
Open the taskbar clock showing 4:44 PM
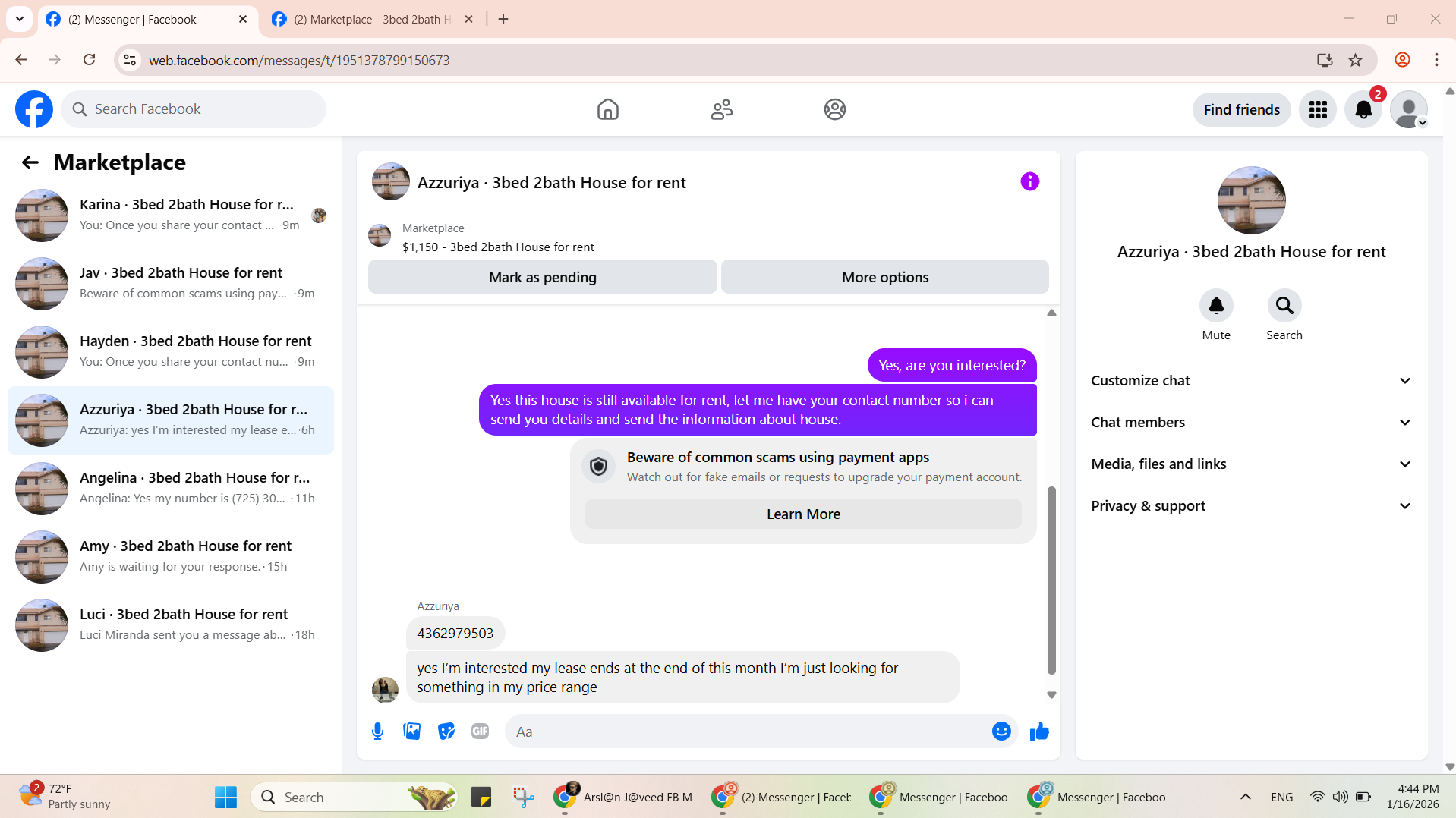pos(1412,797)
